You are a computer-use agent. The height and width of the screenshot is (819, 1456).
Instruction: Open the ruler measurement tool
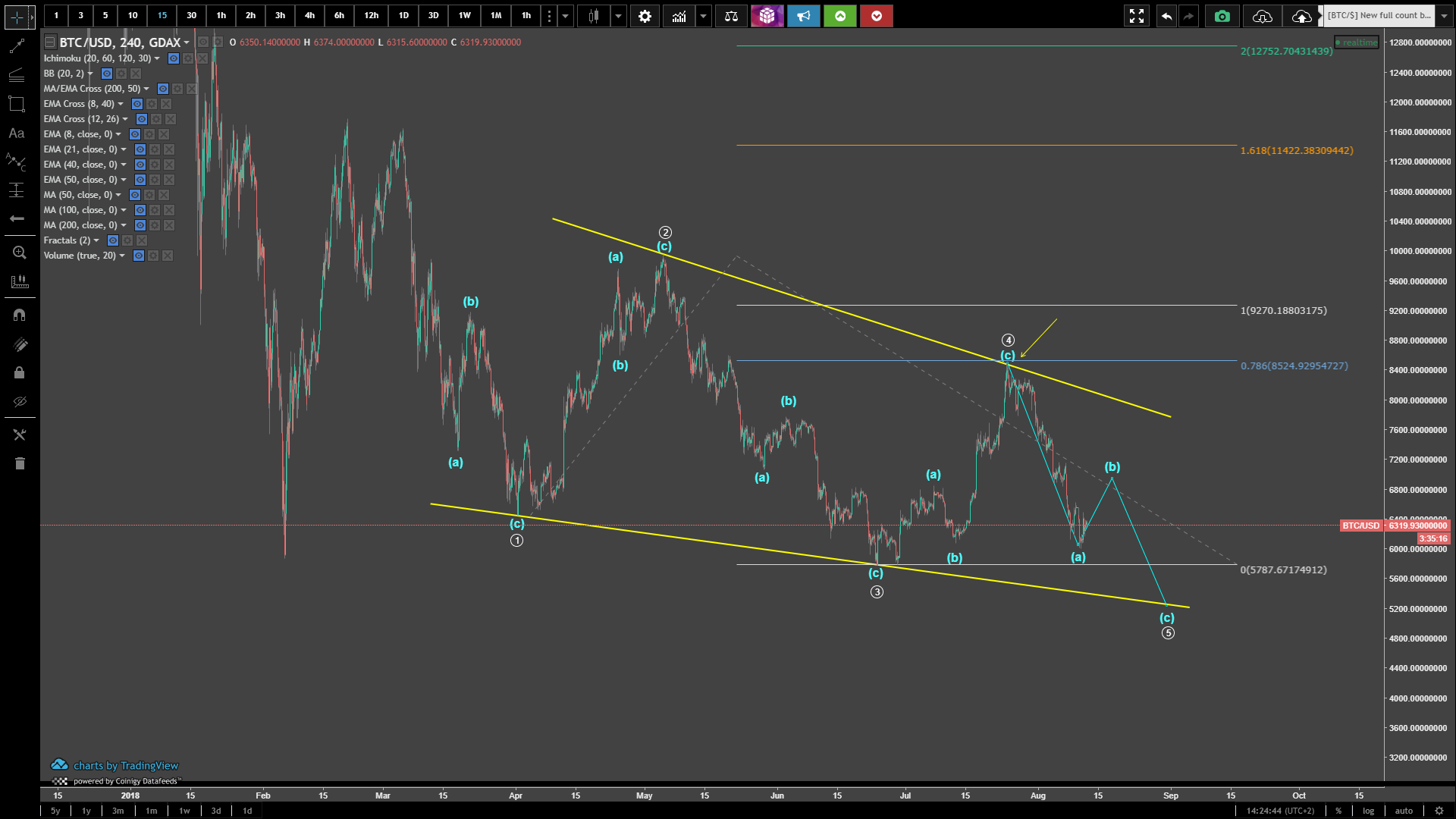(x=20, y=281)
